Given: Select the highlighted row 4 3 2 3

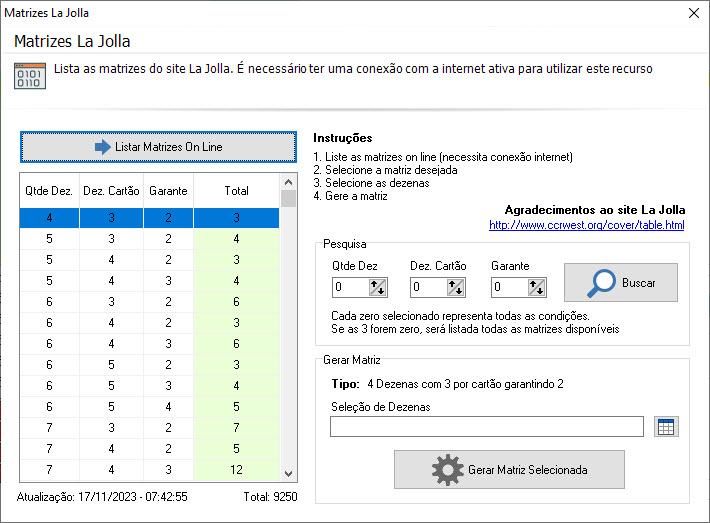Looking at the screenshot, I should [149, 218].
